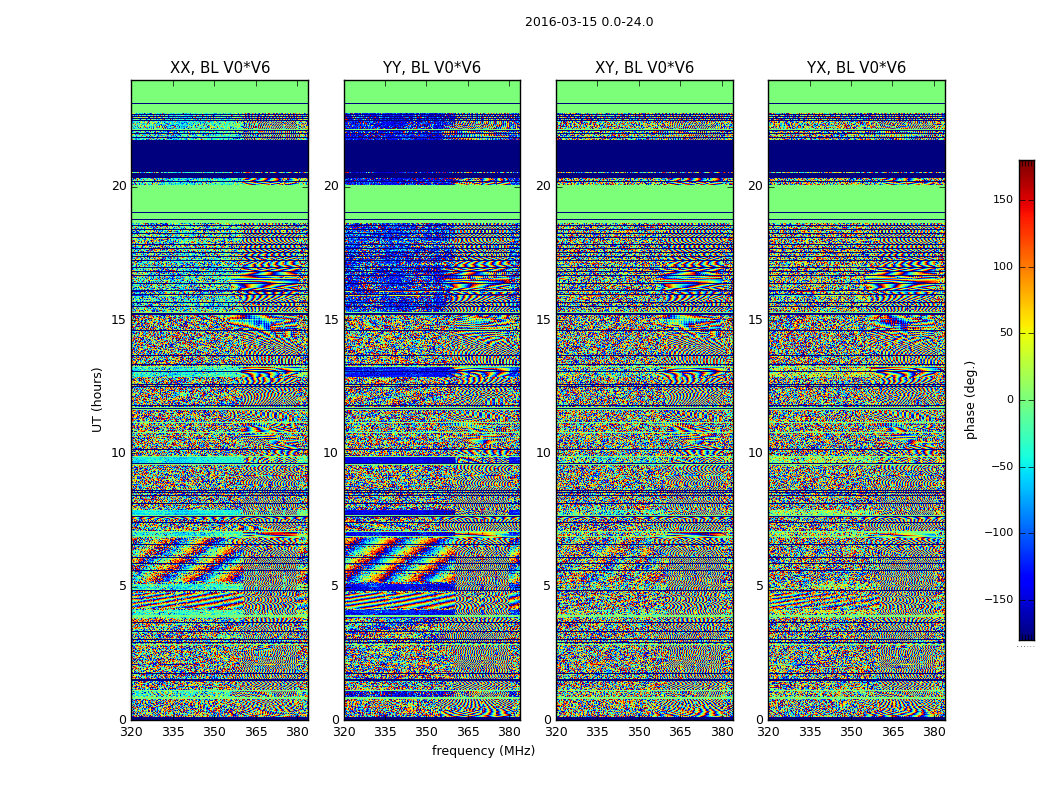Click the "UT (hours)" y-axis label
The height and width of the screenshot is (800, 1050).
pos(97,400)
